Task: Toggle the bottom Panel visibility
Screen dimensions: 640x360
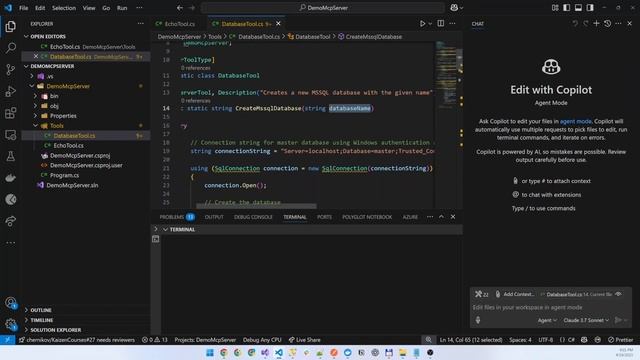Action: pyautogui.click(x=578, y=8)
